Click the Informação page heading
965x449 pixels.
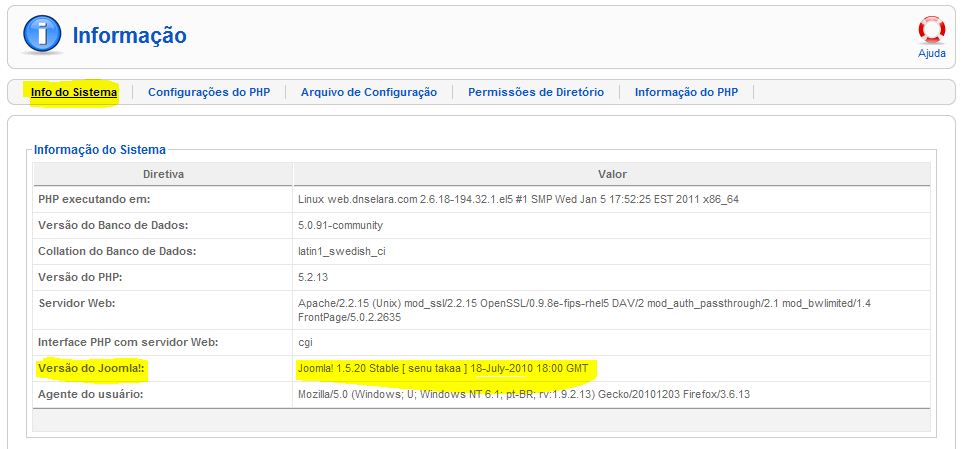pos(129,36)
